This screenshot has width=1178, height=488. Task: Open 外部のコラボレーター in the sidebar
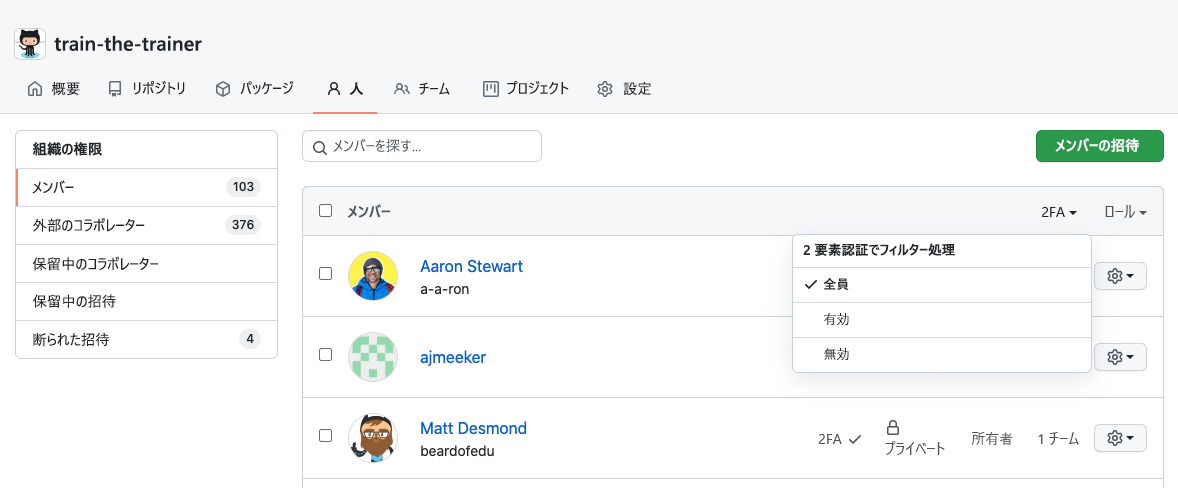pyautogui.click(x=146, y=225)
